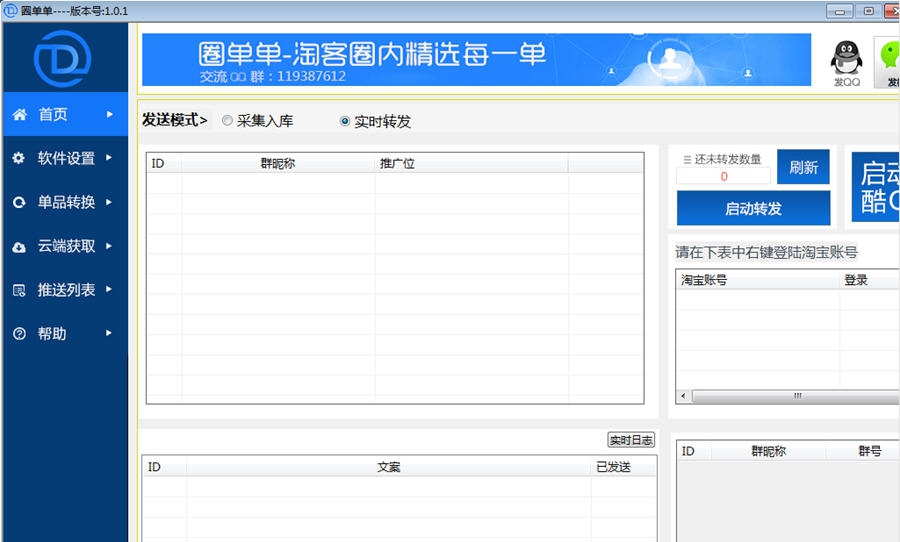This screenshot has width=900, height=542.
Task: Click the app icon in title bar
Action: [x=10, y=10]
